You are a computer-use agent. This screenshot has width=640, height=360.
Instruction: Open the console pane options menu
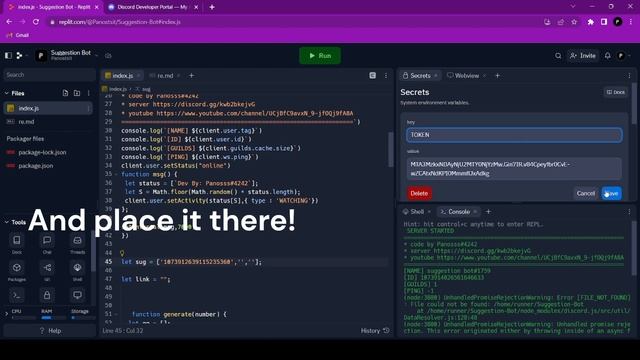(x=629, y=211)
